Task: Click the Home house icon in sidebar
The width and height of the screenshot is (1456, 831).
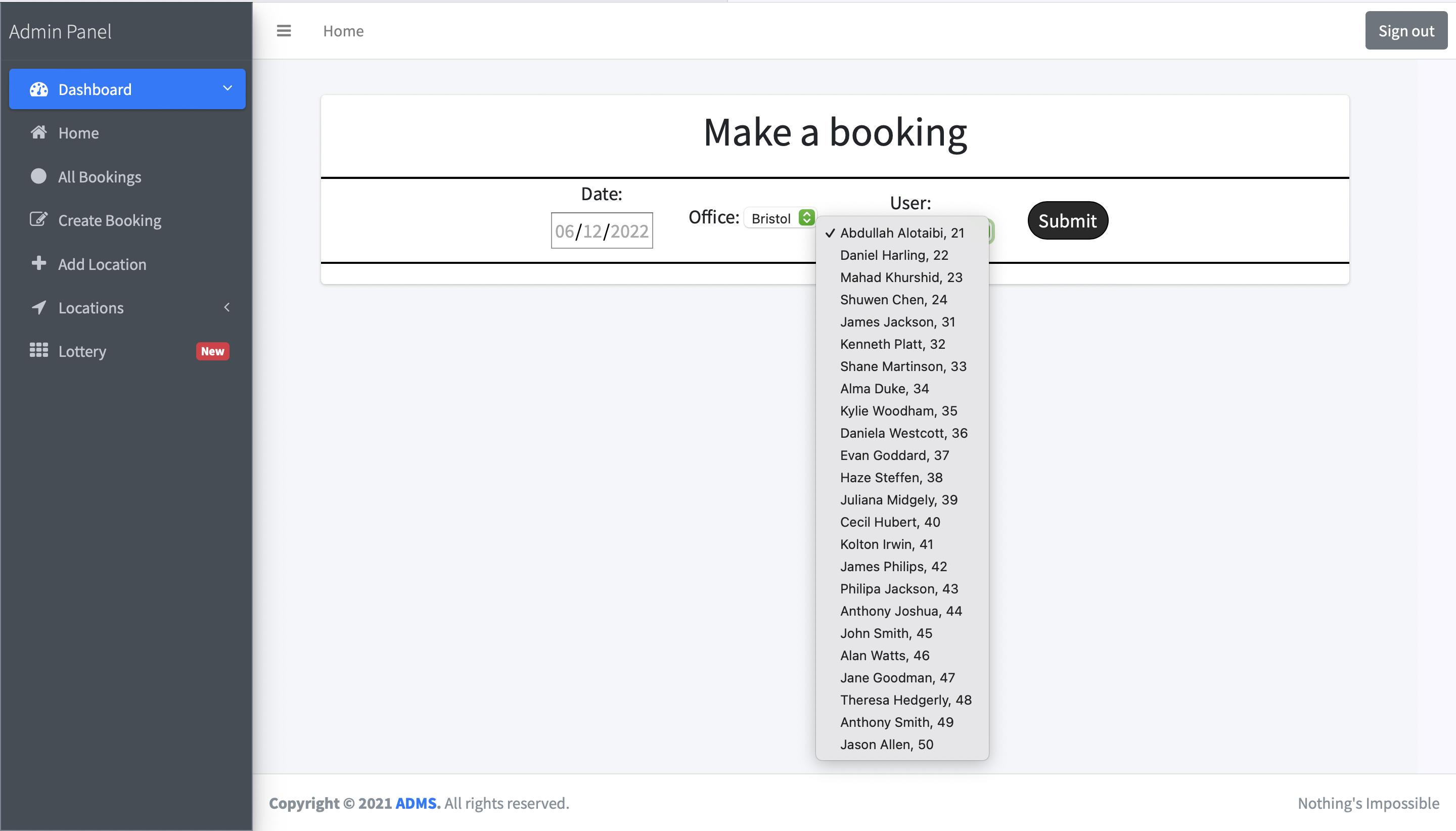Action: click(38, 132)
